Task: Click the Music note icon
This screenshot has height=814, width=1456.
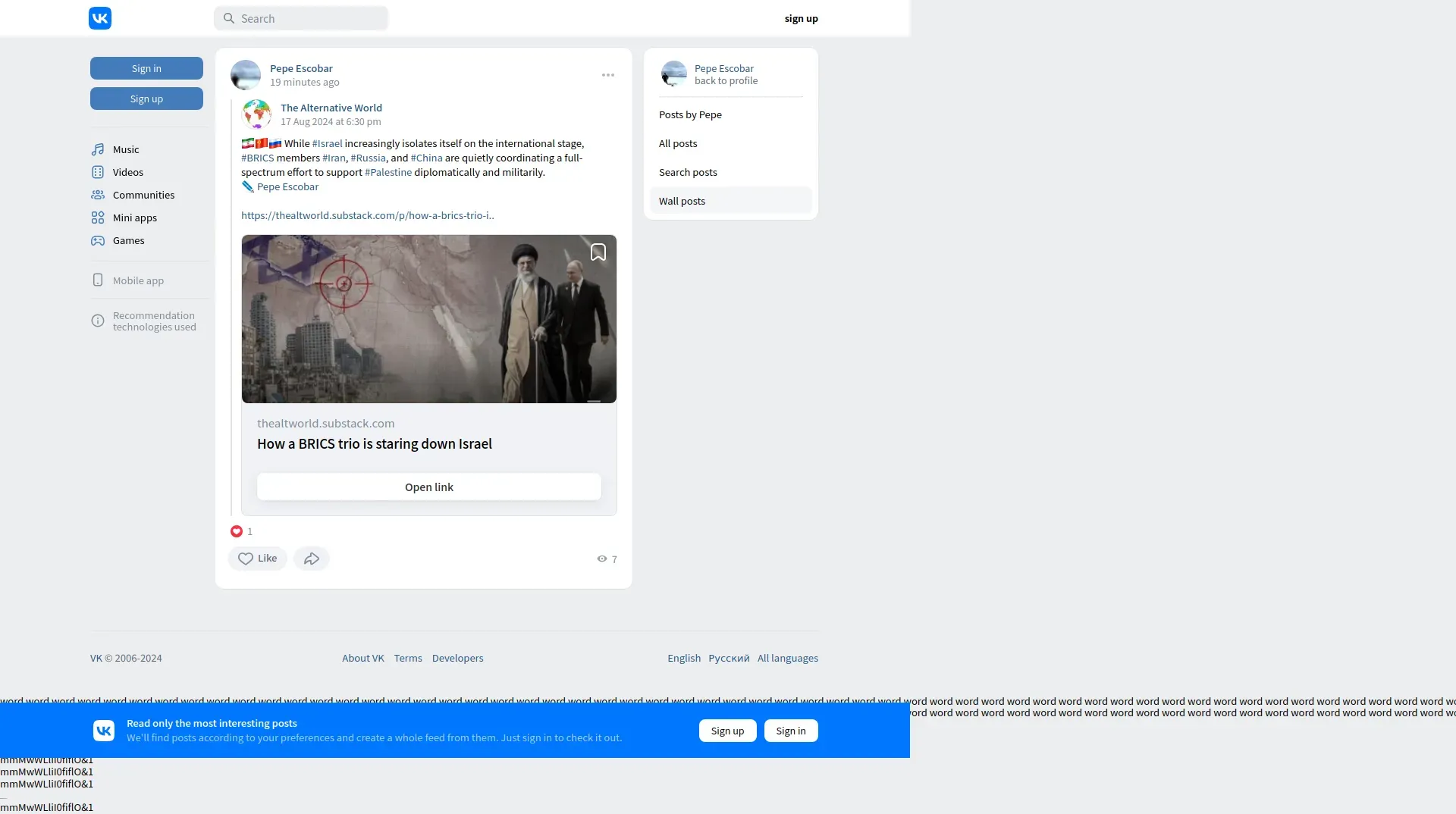Action: [98, 149]
